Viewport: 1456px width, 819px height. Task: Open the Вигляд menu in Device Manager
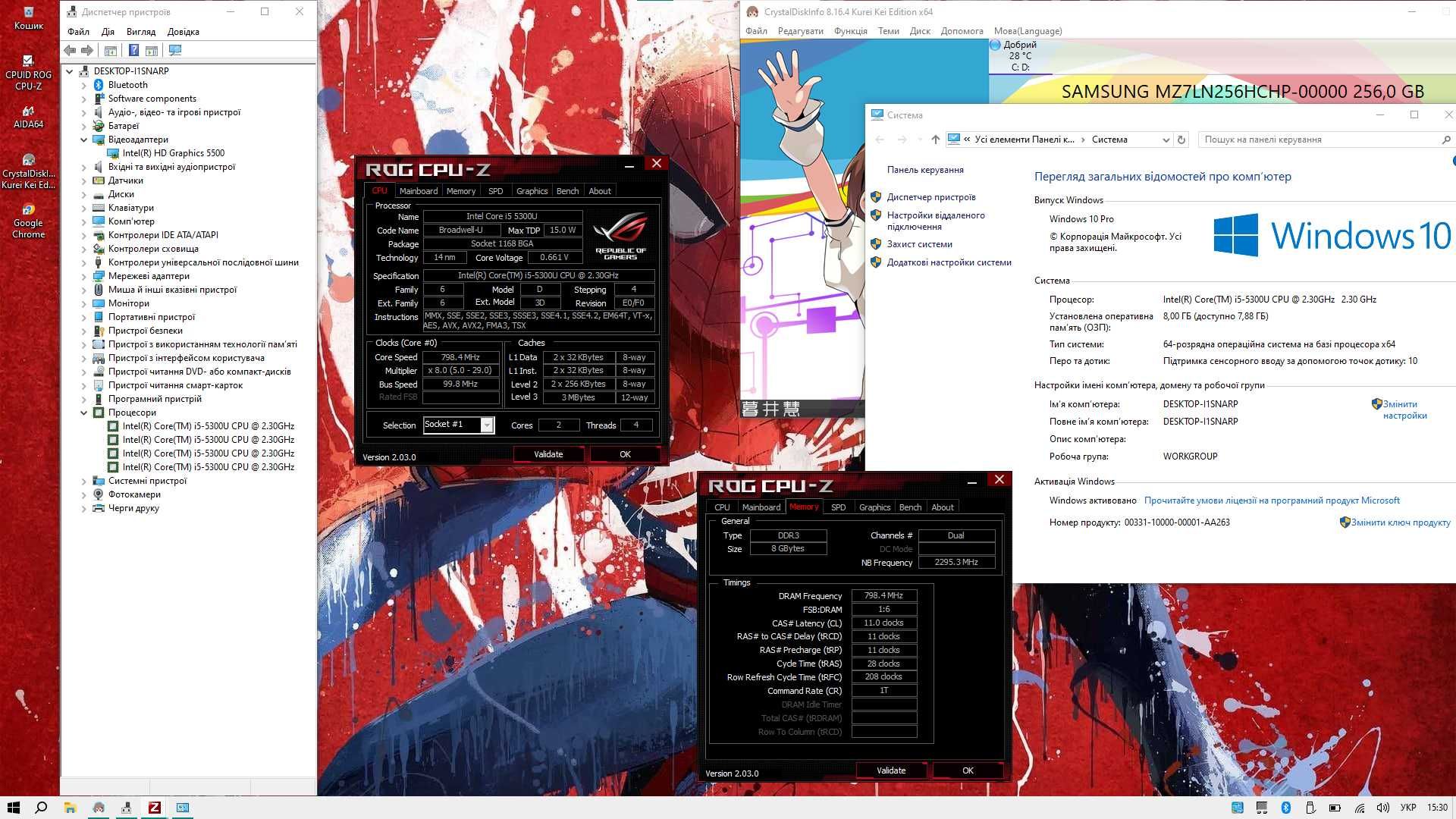coord(141,32)
